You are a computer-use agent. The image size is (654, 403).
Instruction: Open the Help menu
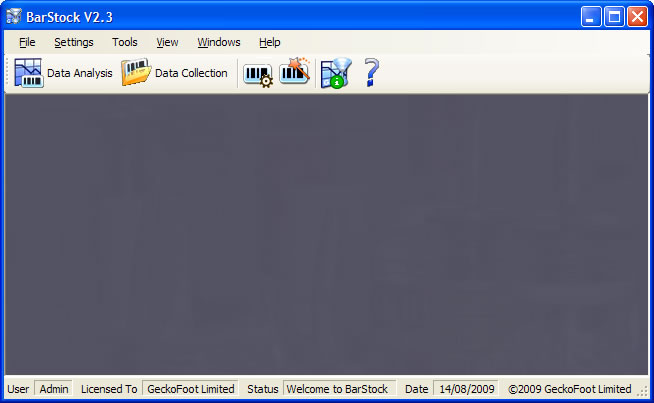270,42
